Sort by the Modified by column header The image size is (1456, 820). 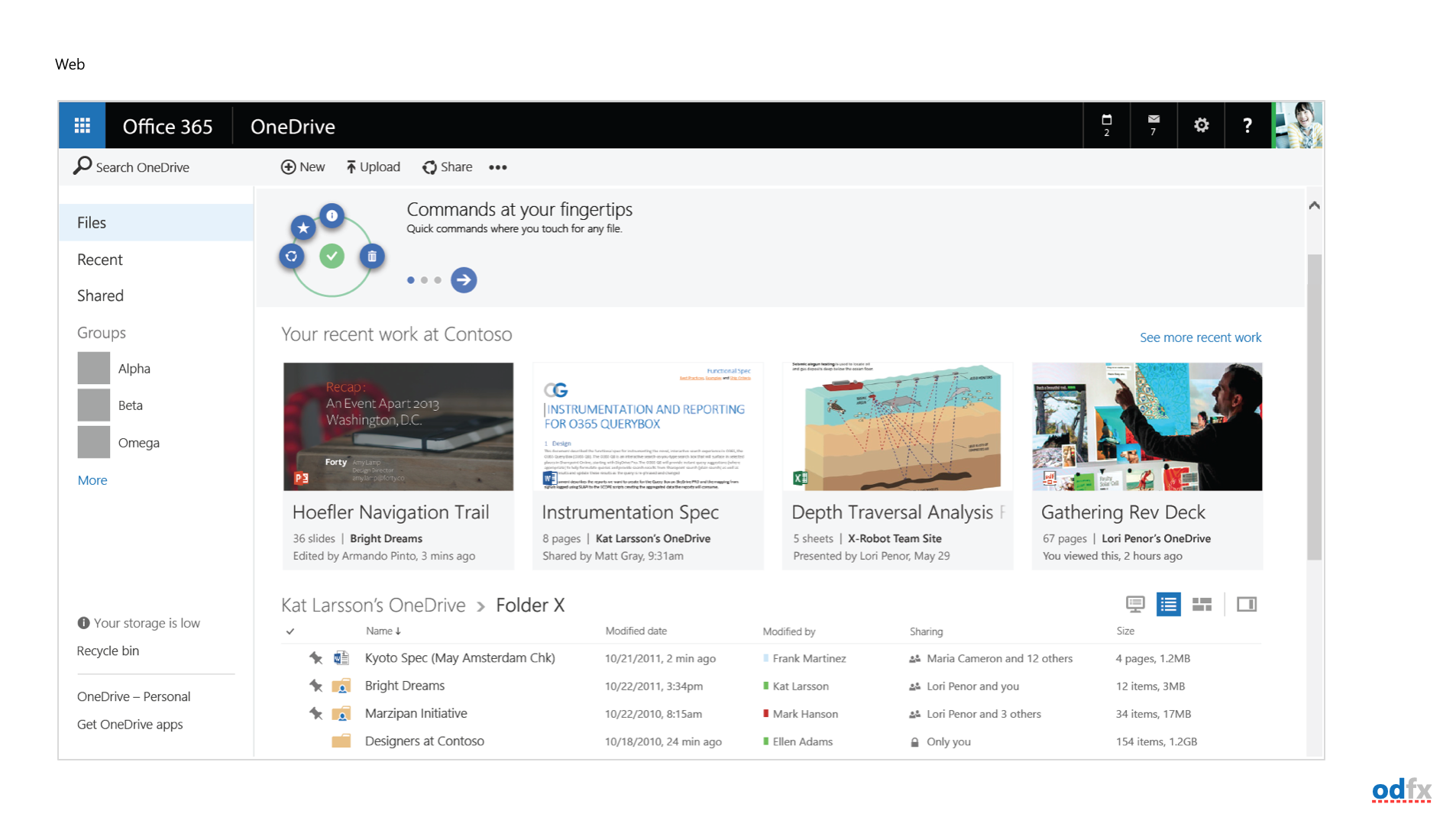[x=789, y=631]
